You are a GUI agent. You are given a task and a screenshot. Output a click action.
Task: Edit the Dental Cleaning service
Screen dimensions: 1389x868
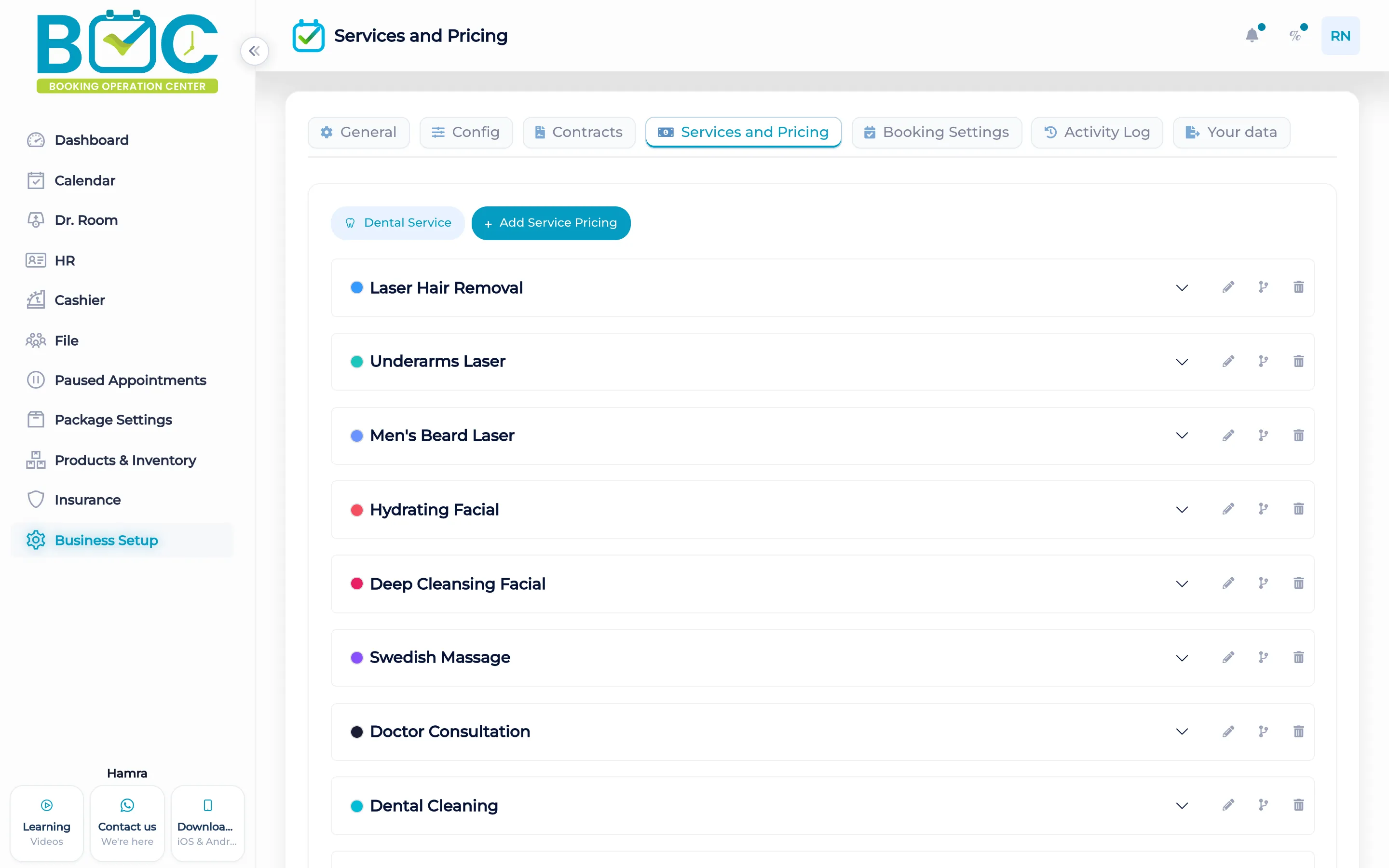tap(1228, 805)
